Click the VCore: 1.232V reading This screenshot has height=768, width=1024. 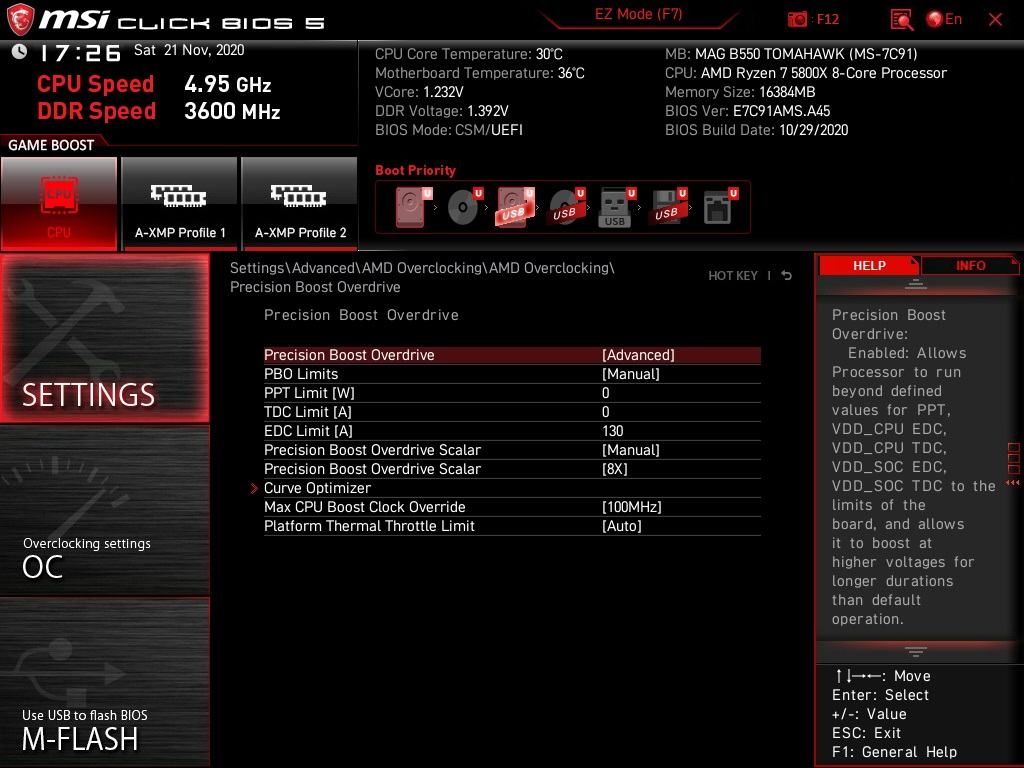tap(419, 91)
